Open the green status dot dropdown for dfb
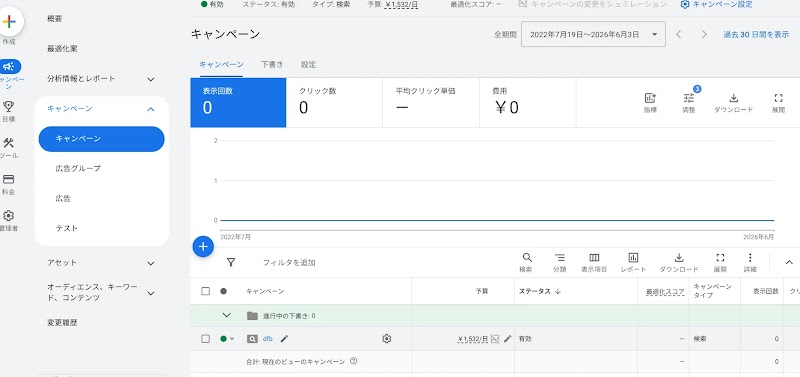Viewport: 800px width, 377px height. tap(227, 339)
